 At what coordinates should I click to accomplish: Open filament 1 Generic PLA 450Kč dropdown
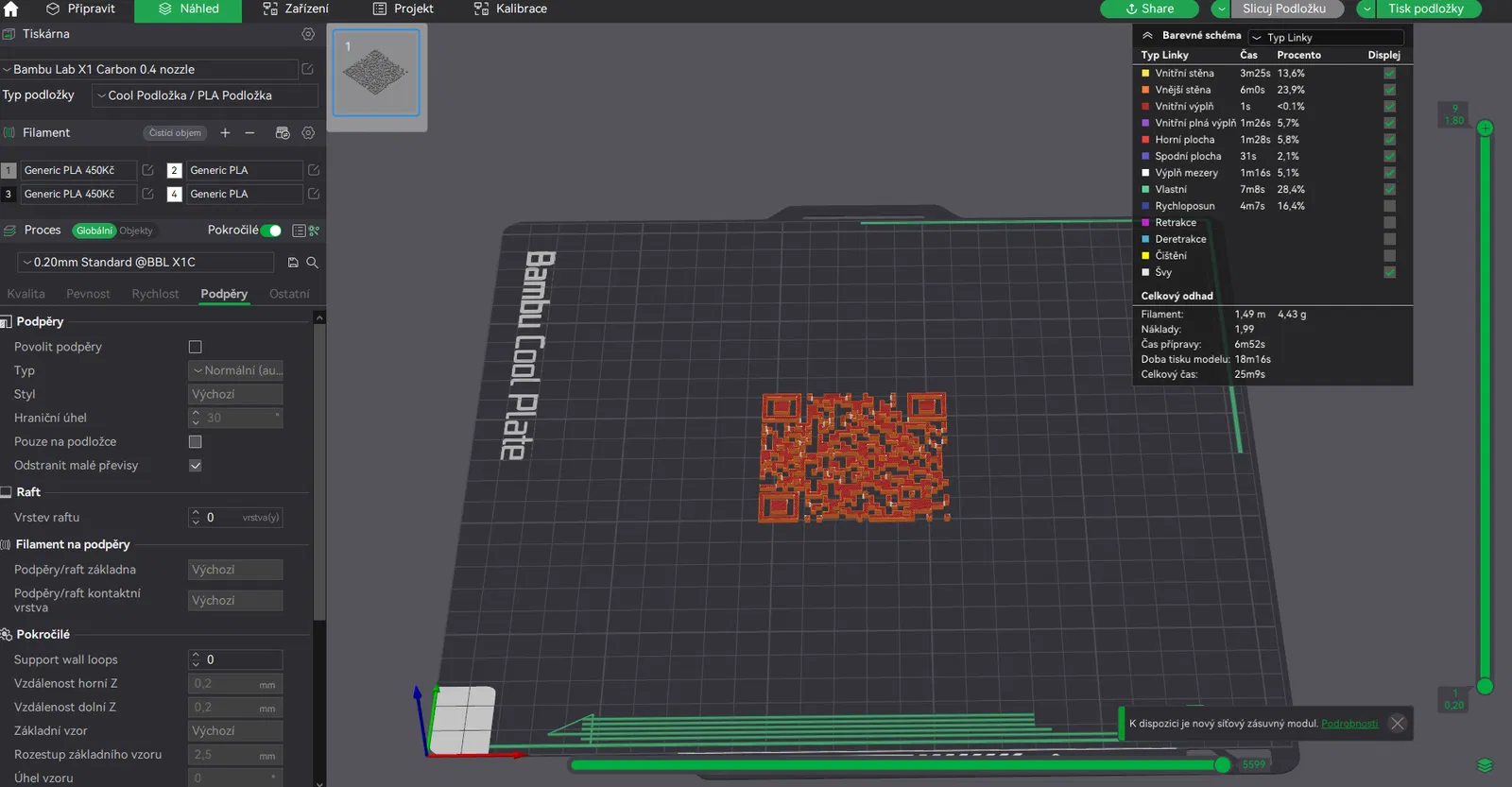(x=78, y=170)
